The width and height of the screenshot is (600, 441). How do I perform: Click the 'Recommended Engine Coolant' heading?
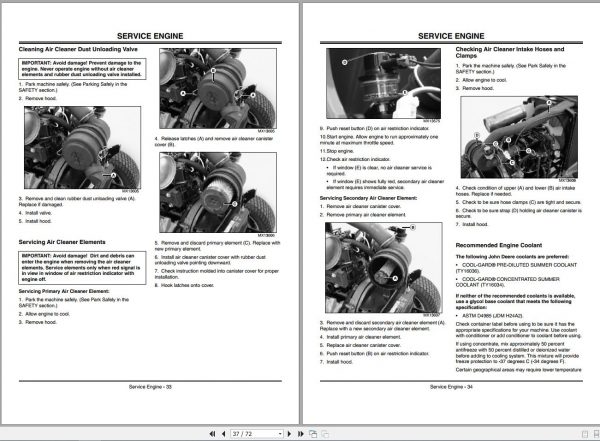click(499, 245)
